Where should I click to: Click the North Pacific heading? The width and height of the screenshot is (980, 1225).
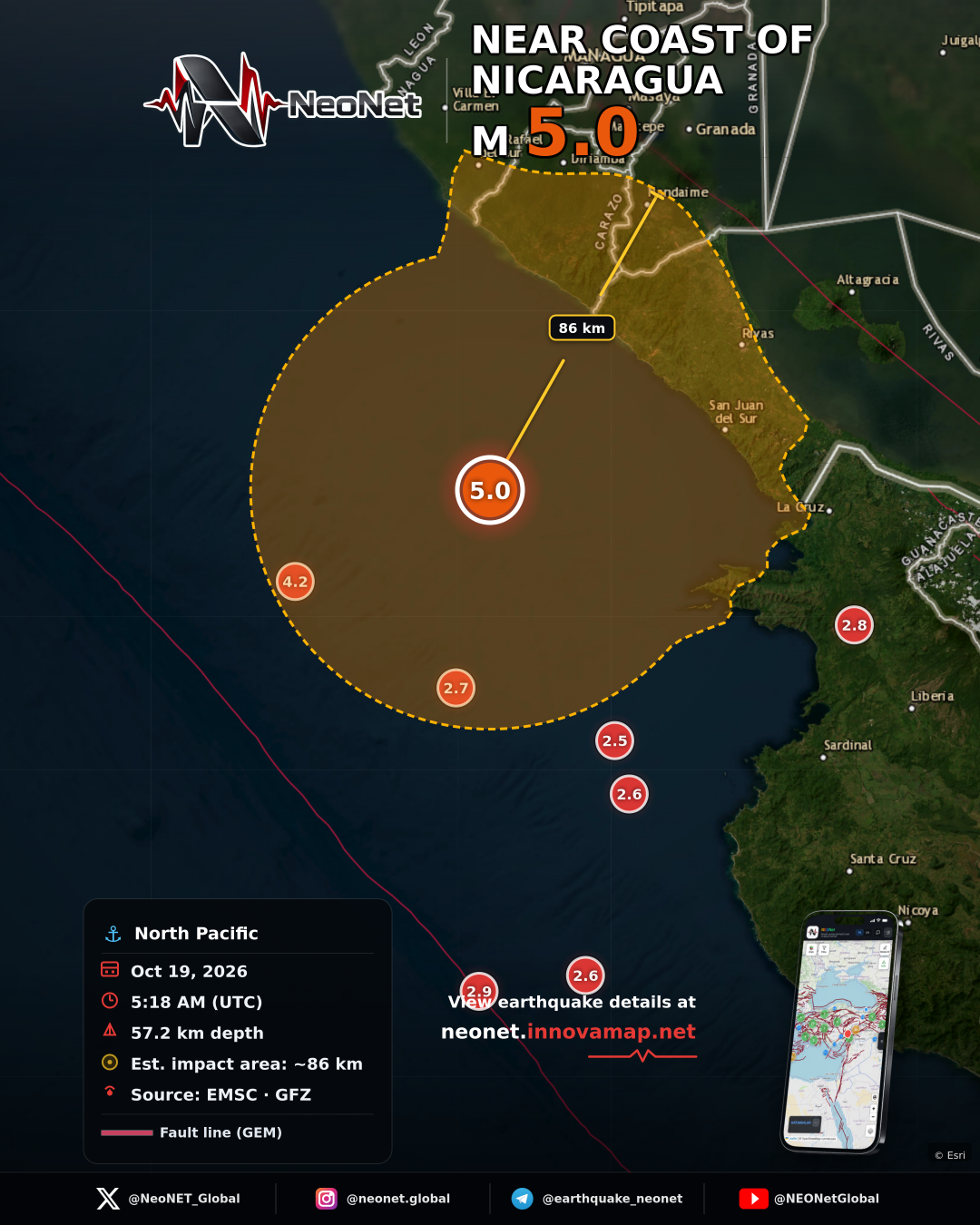[197, 934]
